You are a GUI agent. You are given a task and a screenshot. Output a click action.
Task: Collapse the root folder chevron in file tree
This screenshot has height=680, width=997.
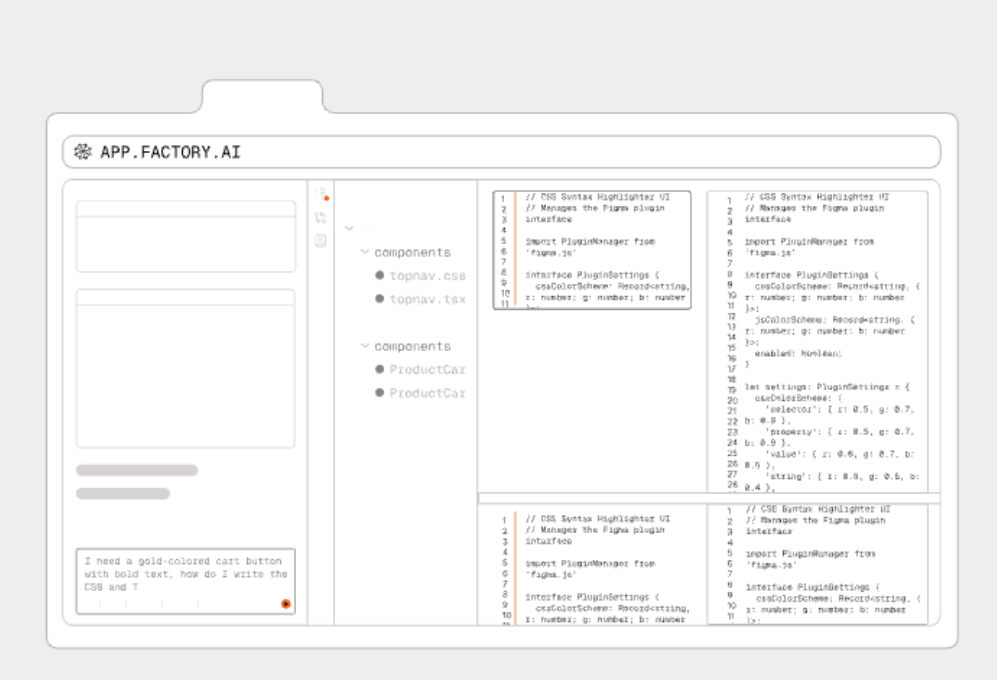pyautogui.click(x=349, y=229)
